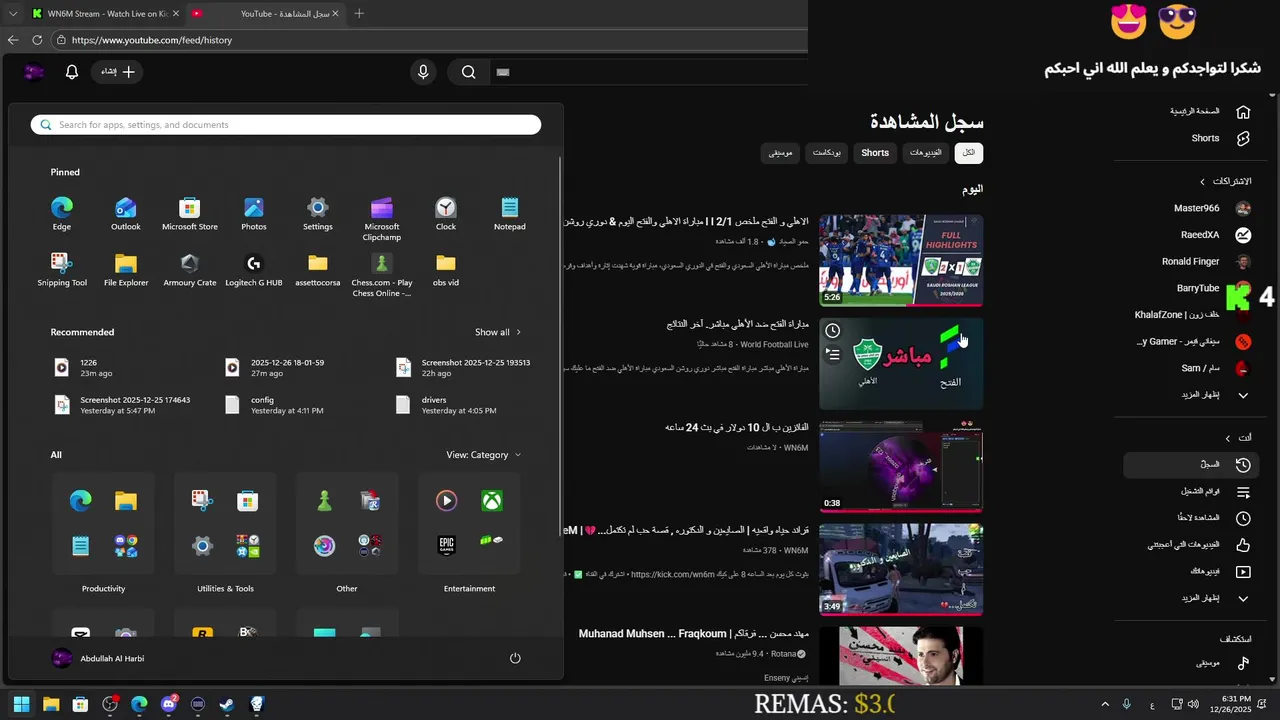Image resolution: width=1280 pixels, height=720 pixels.
Task: Click the إنشاء create button
Action: (x=118, y=72)
